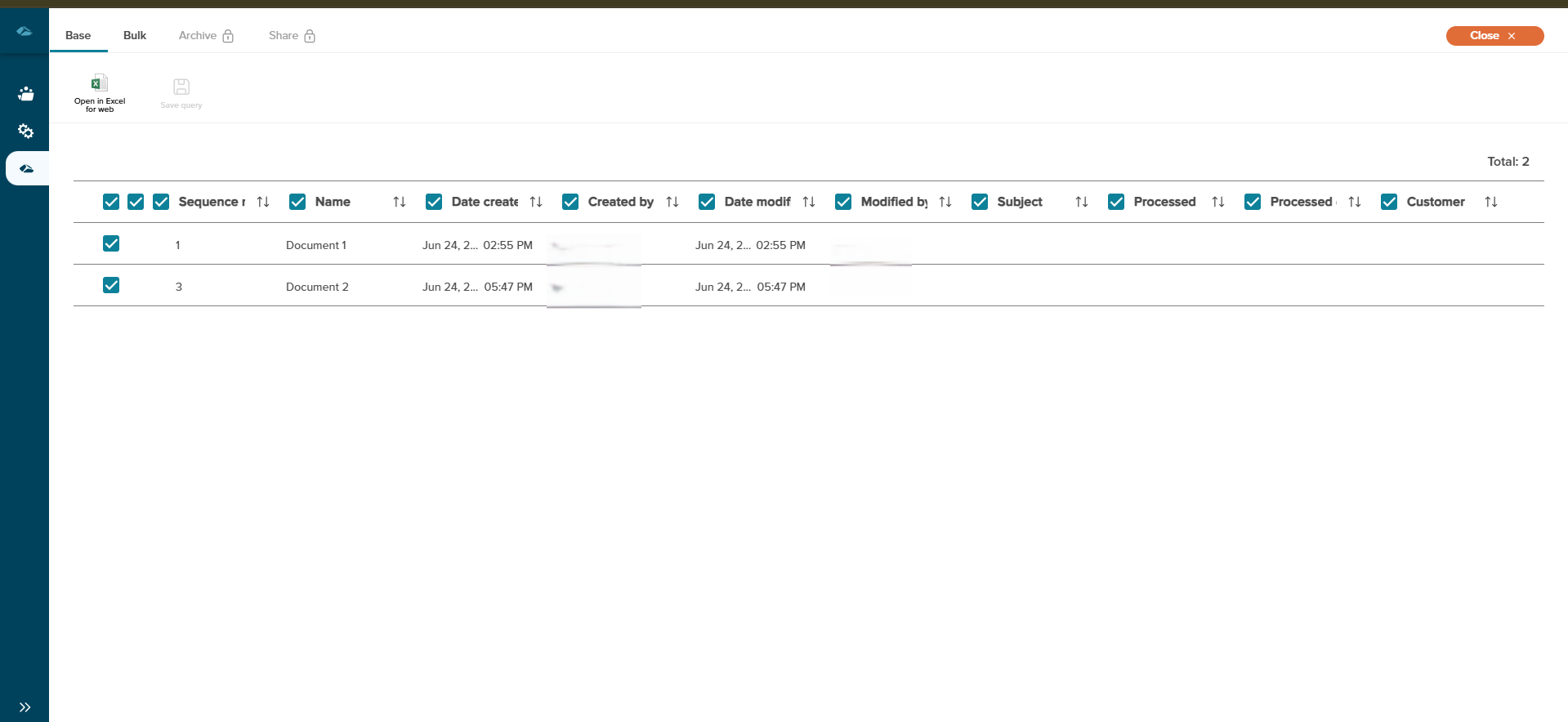Sort by Subject column arrows

1082,202
